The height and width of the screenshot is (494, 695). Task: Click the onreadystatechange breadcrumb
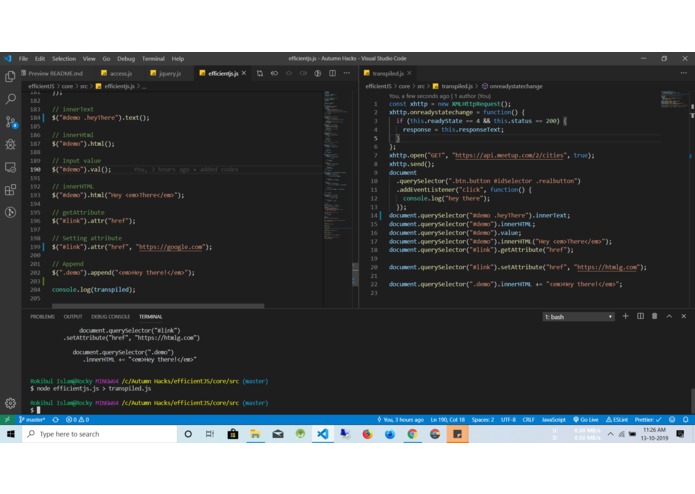coord(512,86)
